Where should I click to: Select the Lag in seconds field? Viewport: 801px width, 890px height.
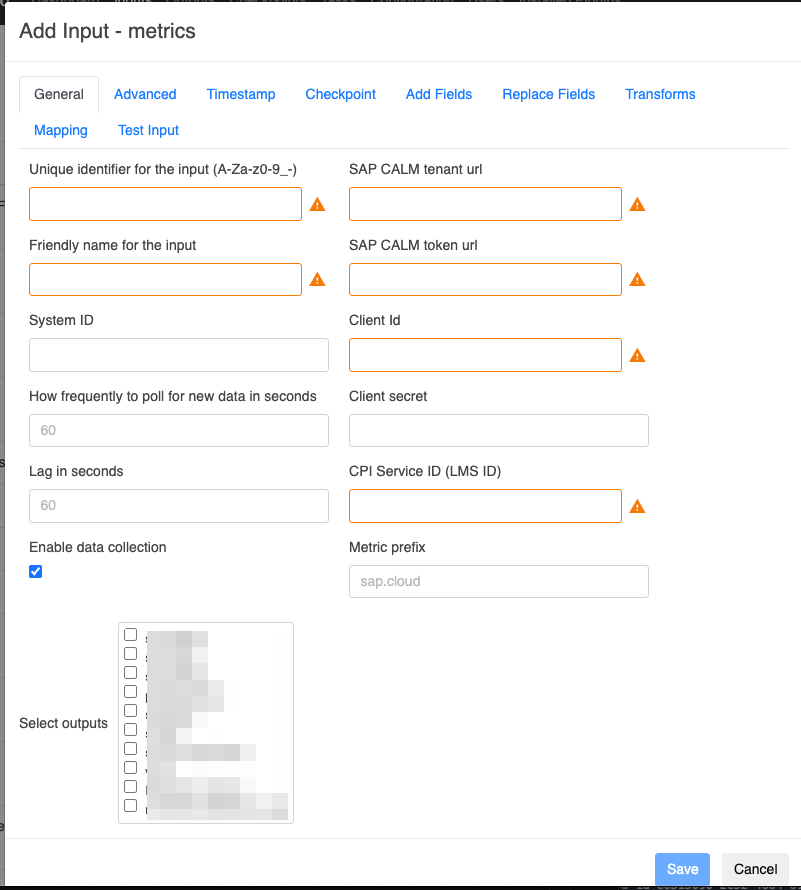pos(179,506)
